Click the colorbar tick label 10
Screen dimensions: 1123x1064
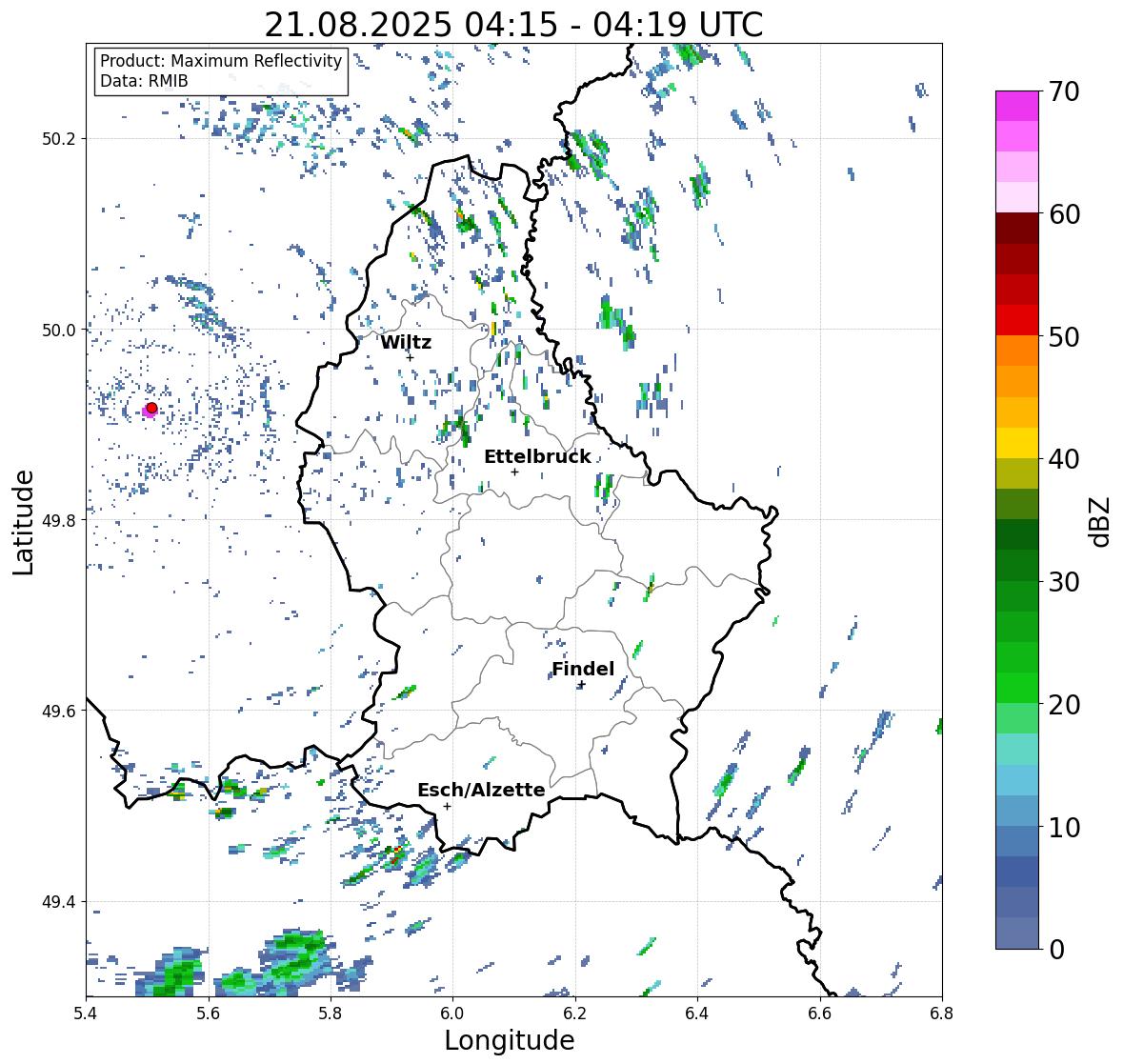pos(1064,827)
